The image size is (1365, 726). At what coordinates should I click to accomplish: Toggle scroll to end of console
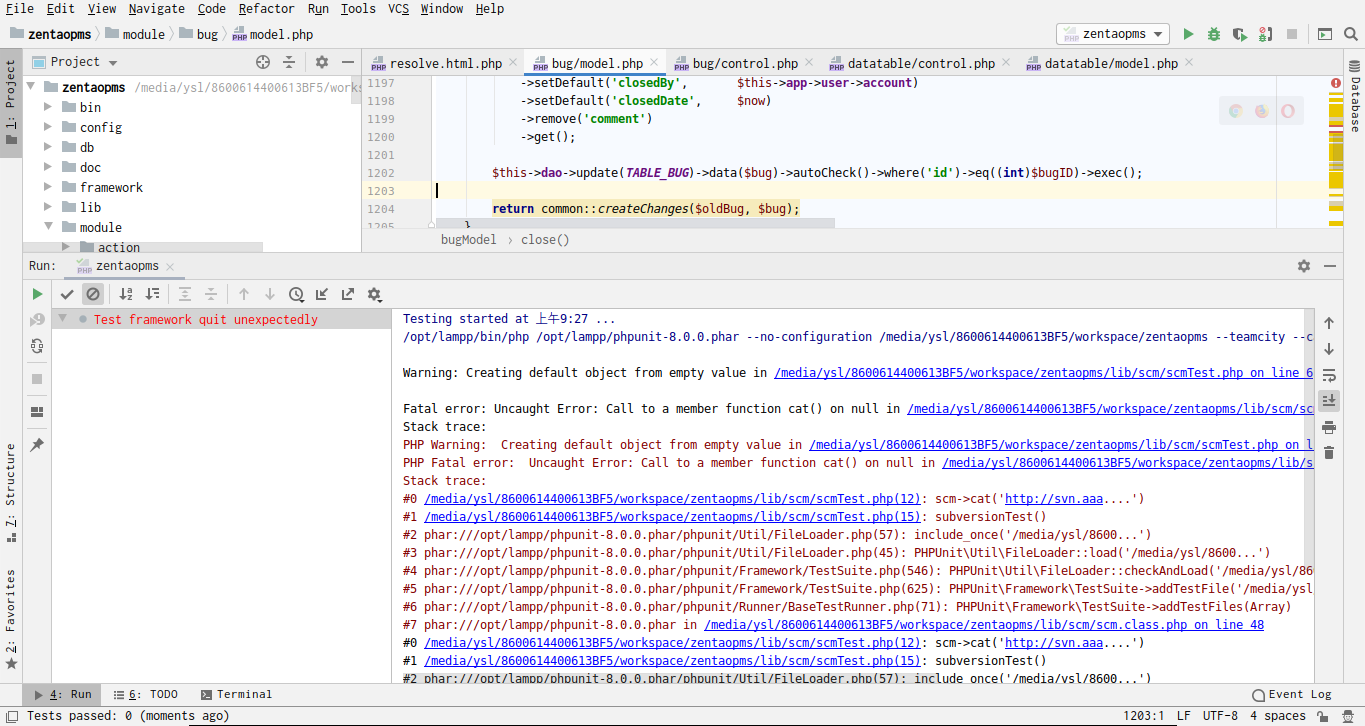point(1329,401)
